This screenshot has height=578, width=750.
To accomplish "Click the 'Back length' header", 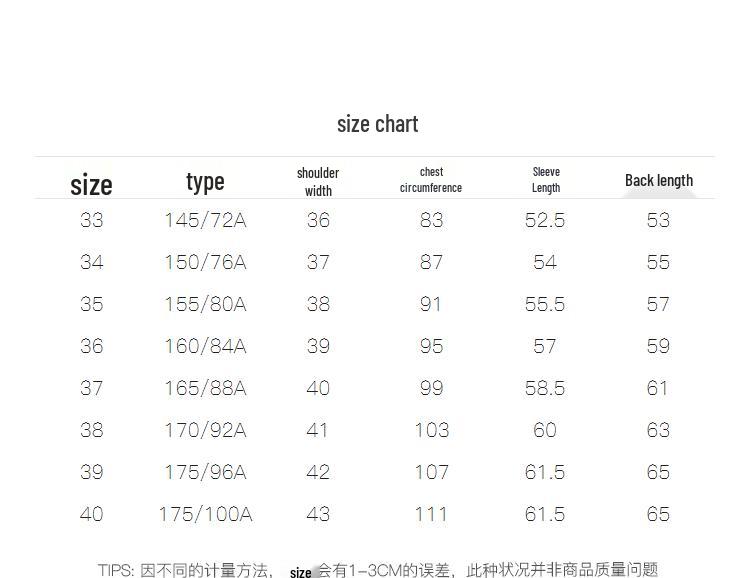I will [659, 180].
